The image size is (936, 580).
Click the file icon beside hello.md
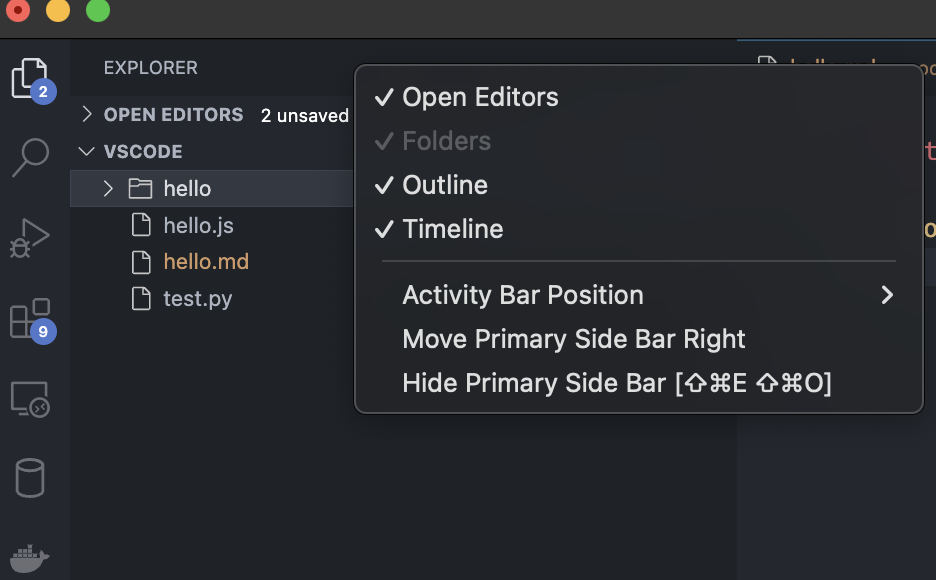[x=141, y=262]
